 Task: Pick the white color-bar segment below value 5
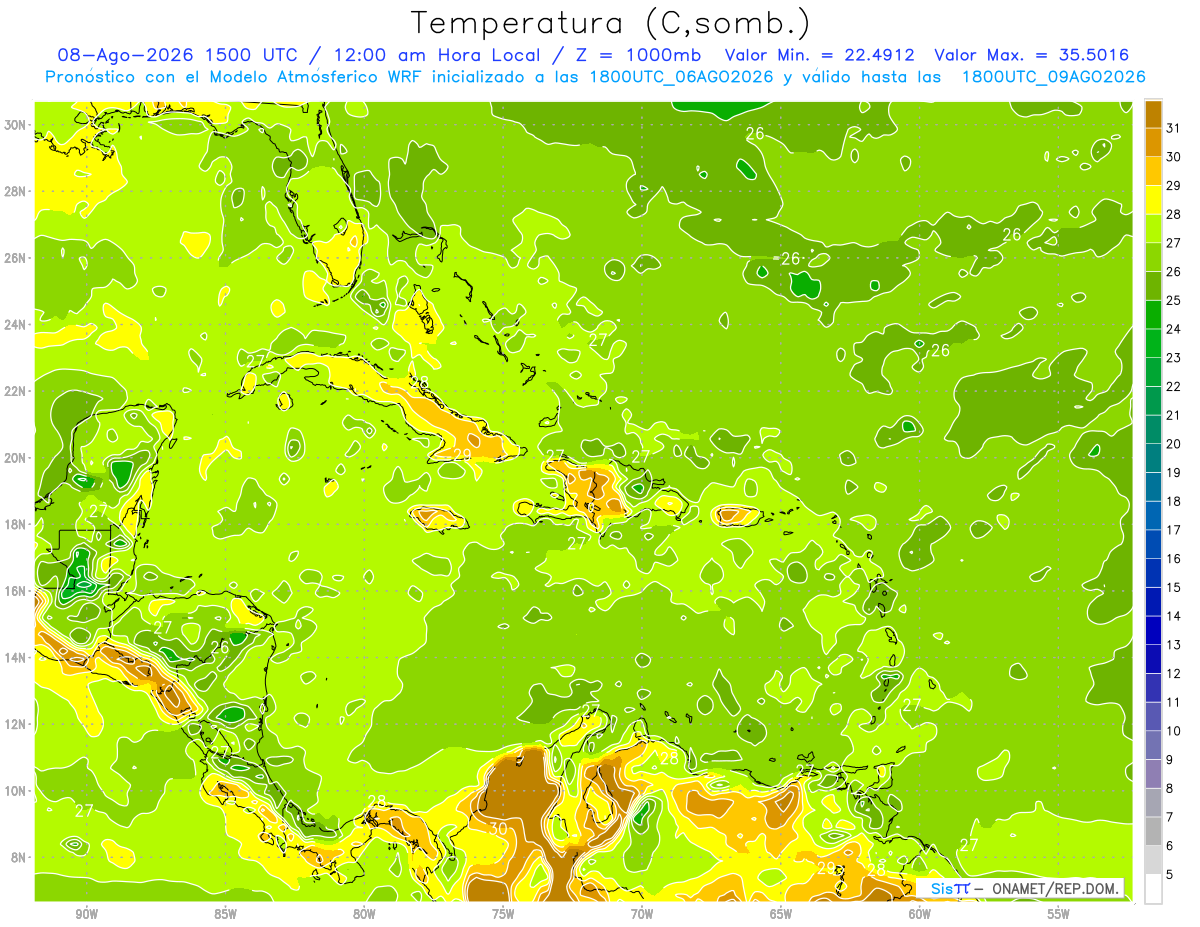point(1153,888)
